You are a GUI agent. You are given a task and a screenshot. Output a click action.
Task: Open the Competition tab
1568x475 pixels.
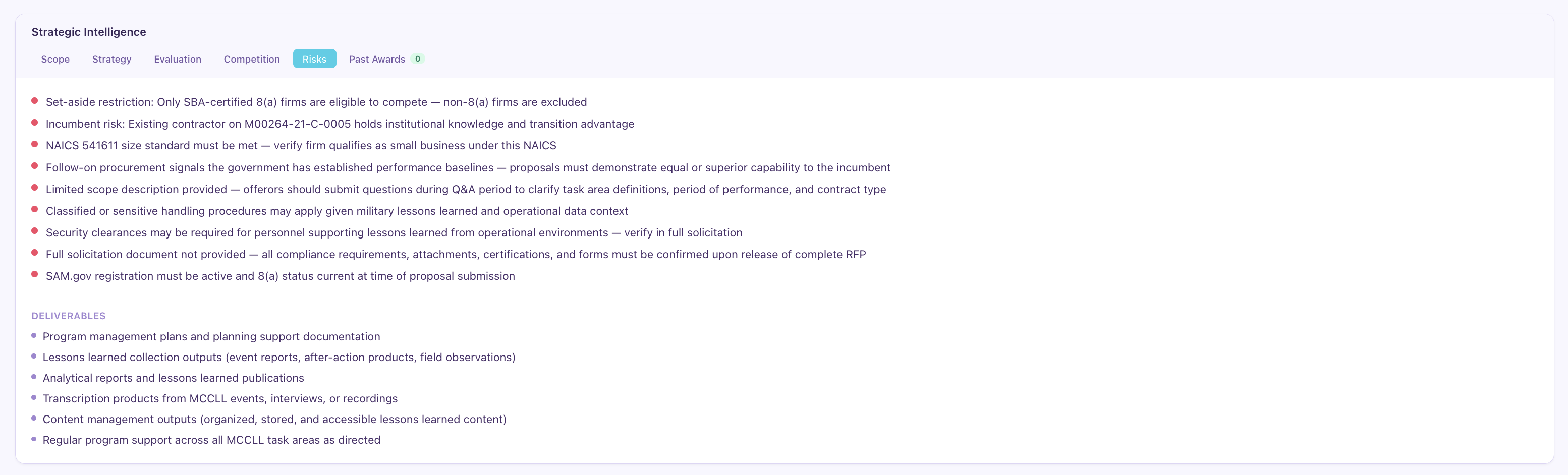pos(251,59)
